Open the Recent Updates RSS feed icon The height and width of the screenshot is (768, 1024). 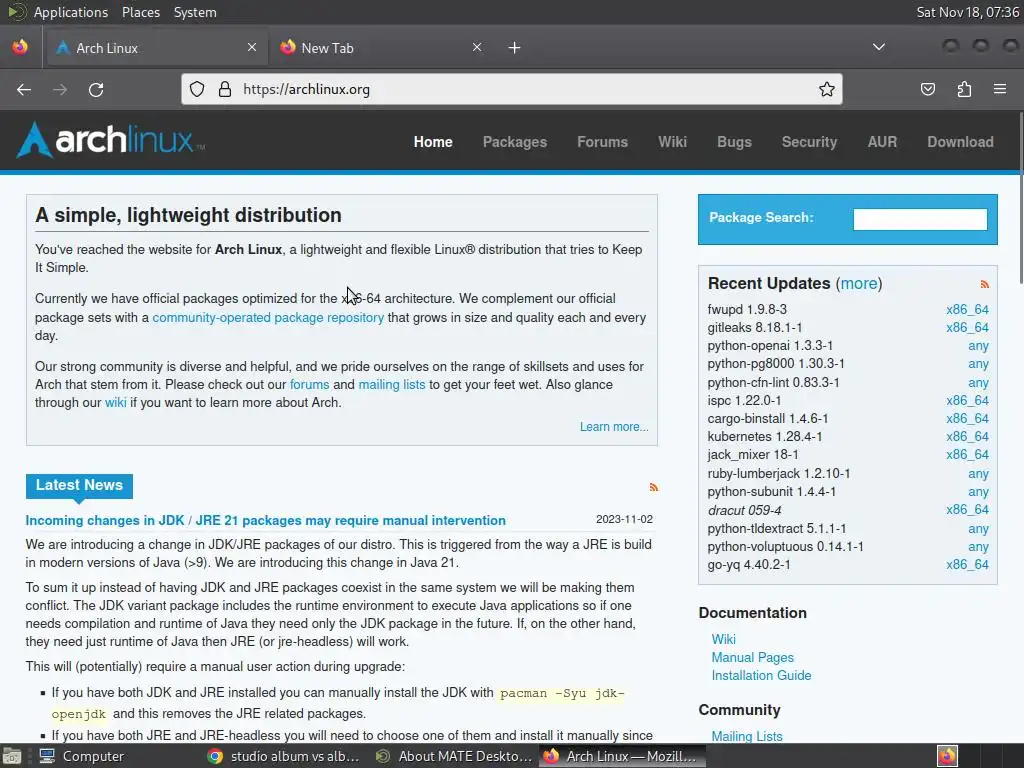tap(985, 284)
